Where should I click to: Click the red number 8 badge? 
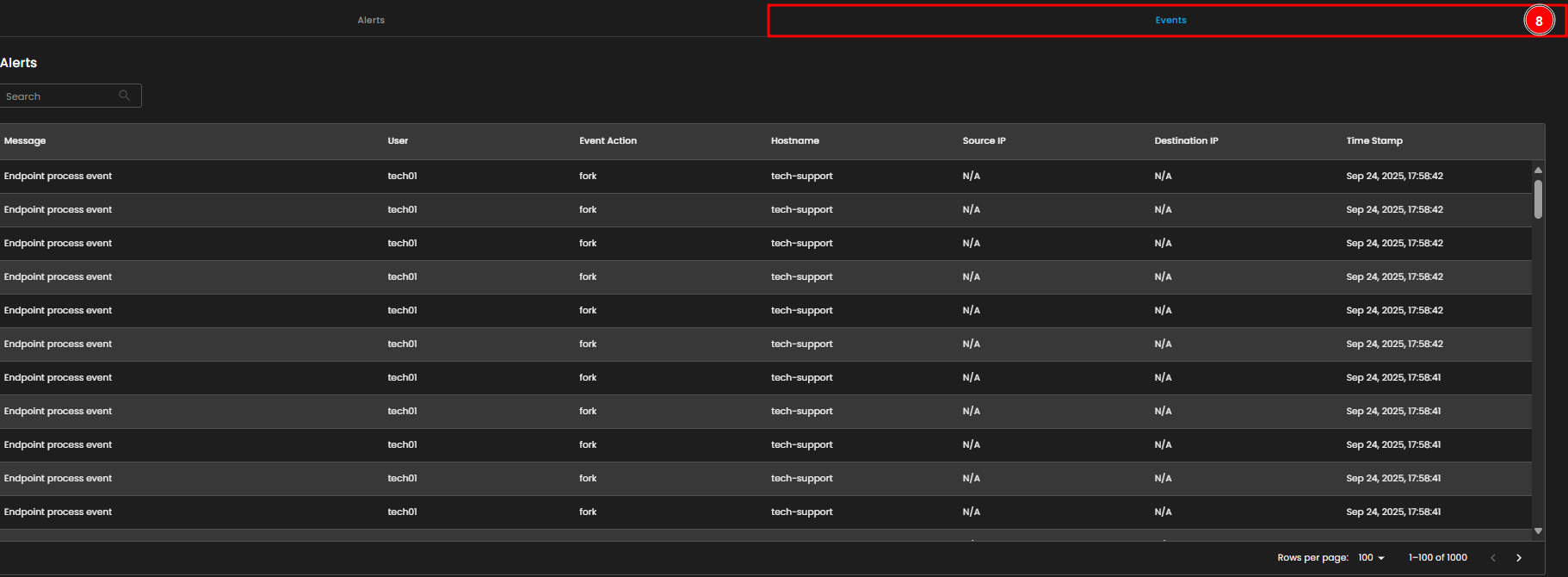tap(1539, 21)
